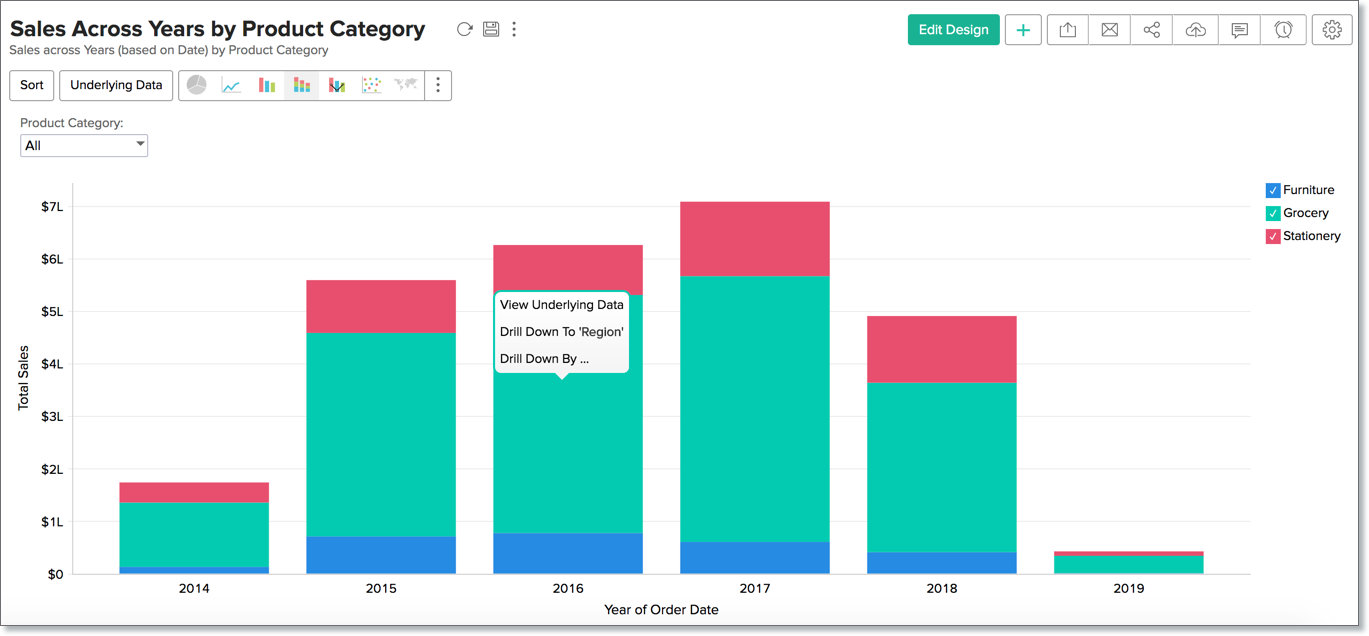Viewport: 1369px width, 636px height.
Task: Click the Edit Design button
Action: pos(953,29)
